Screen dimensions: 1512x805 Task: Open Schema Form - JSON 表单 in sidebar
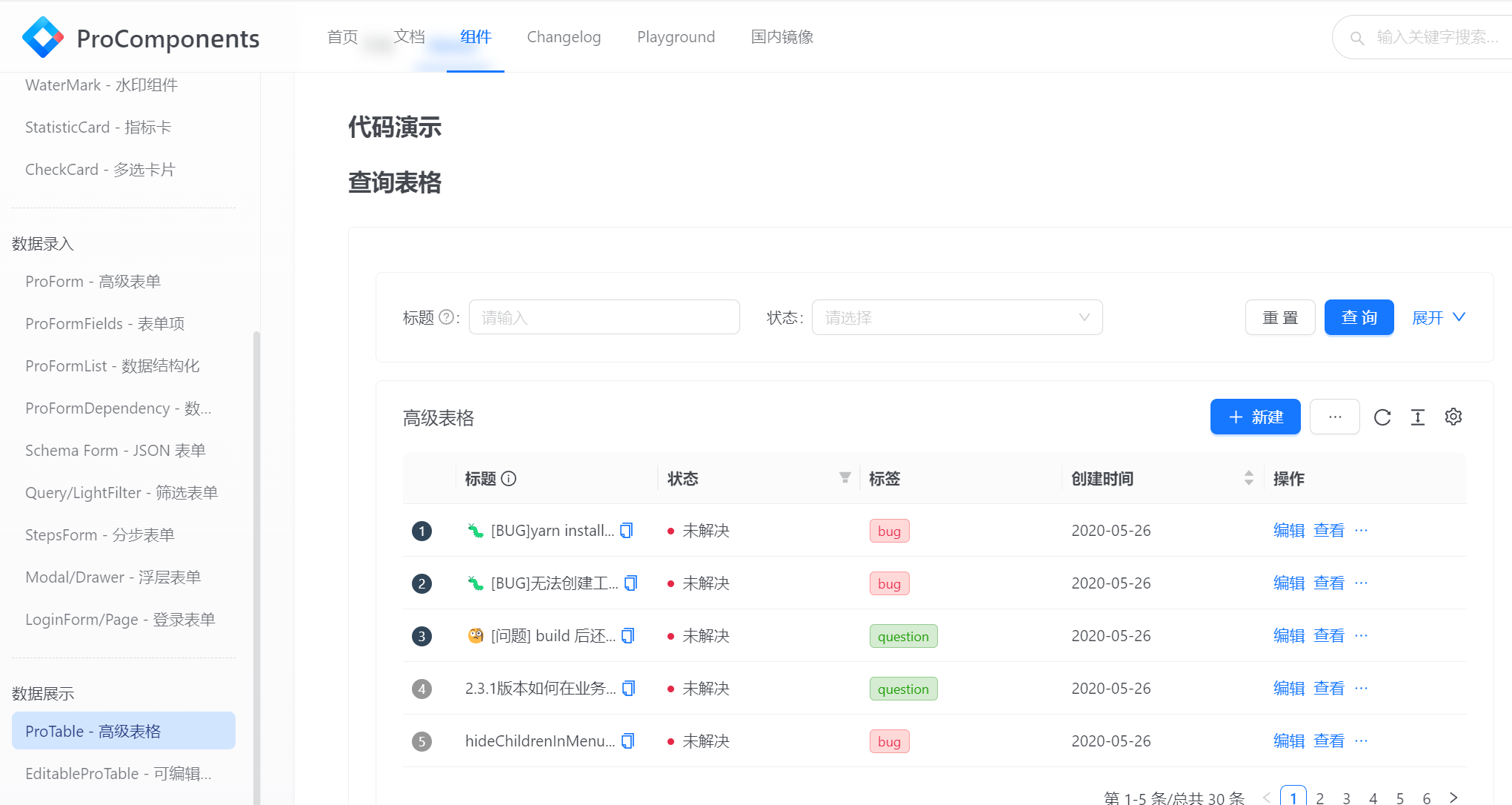pos(116,451)
